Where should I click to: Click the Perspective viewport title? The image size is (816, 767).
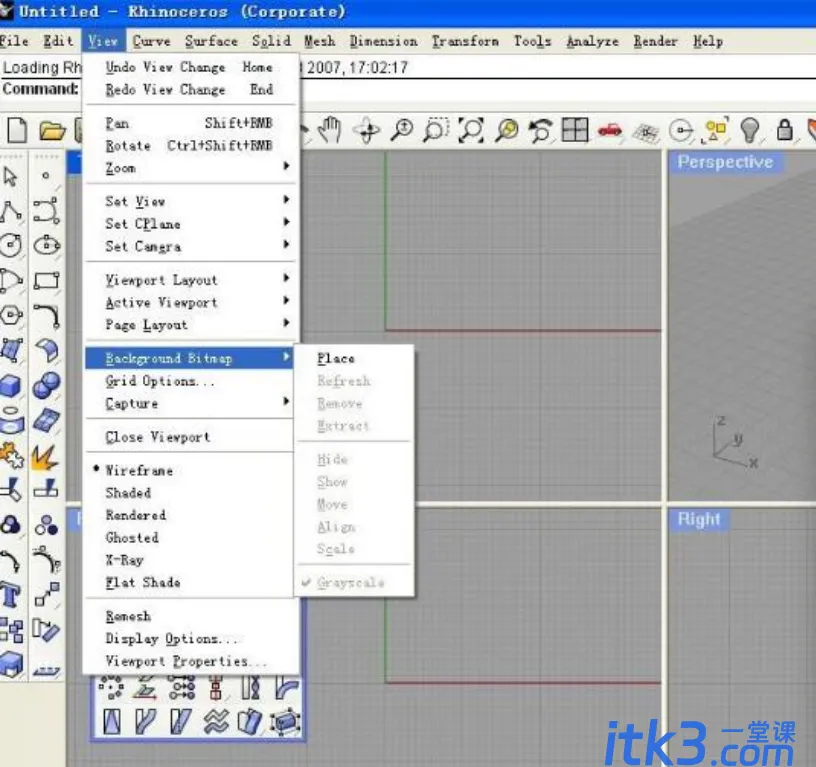(x=725, y=162)
